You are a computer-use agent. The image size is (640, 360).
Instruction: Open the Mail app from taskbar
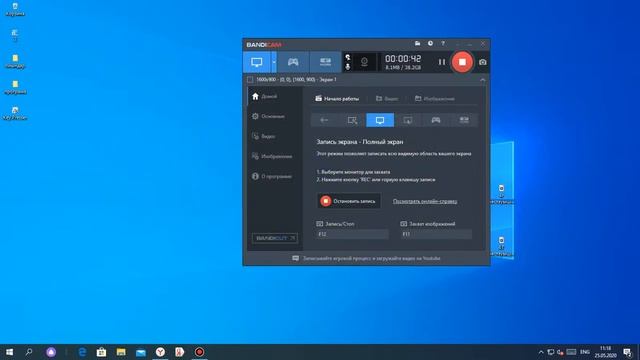tap(141, 352)
